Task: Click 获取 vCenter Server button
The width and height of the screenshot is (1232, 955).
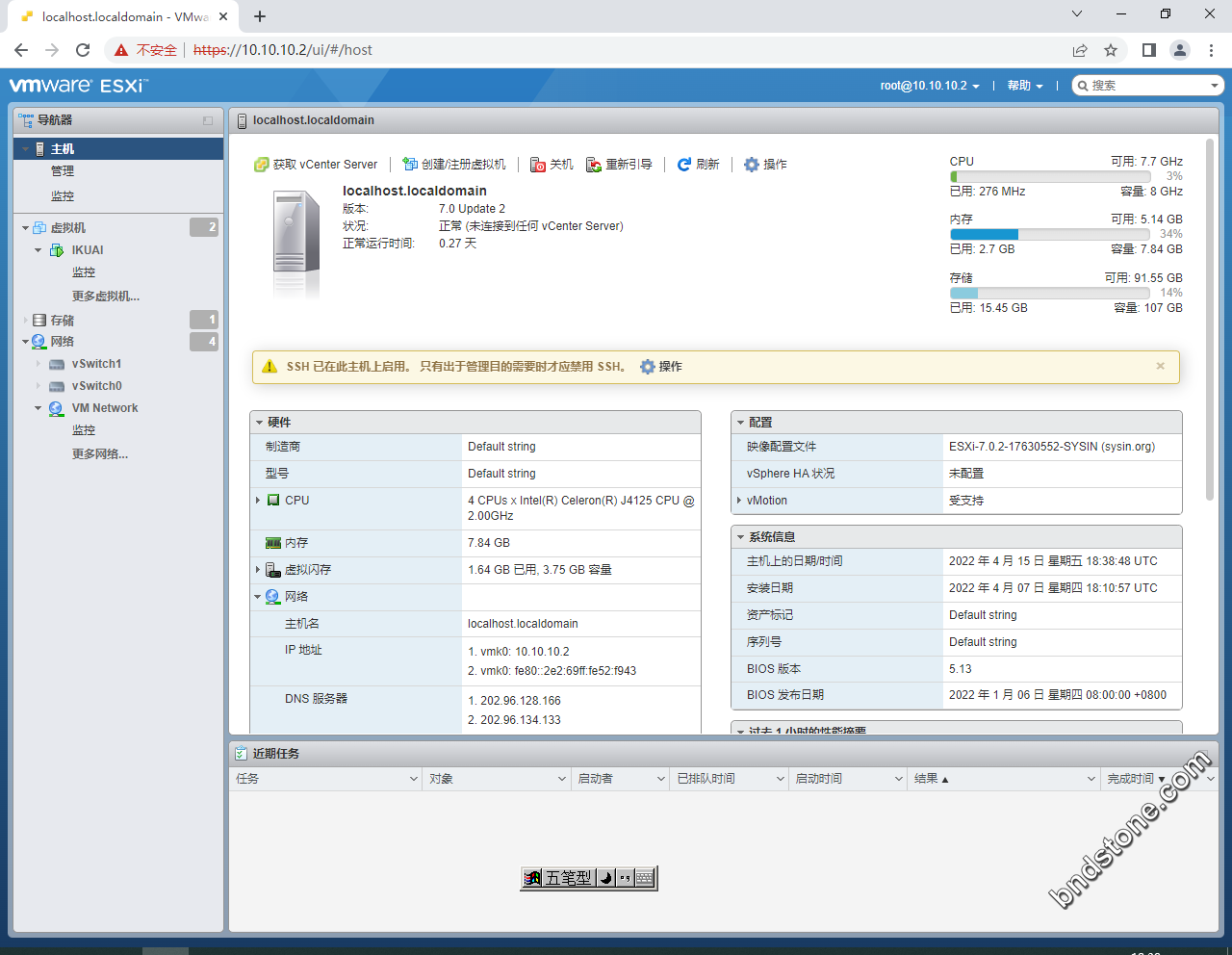Action: point(316,165)
